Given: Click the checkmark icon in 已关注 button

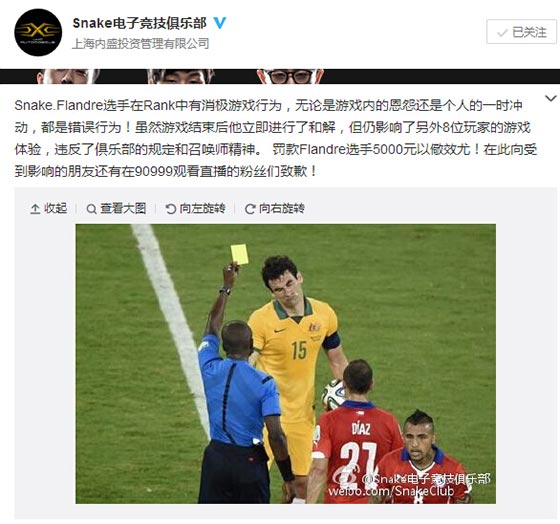Looking at the screenshot, I should coord(502,33).
